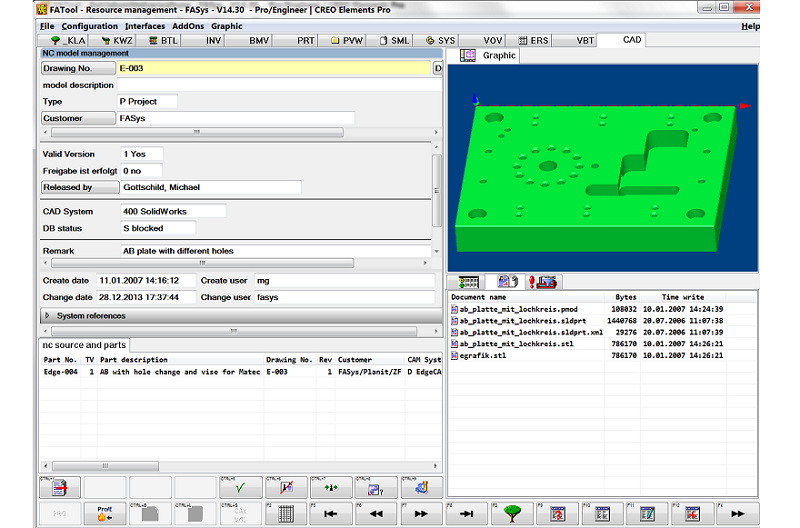Click the traffic-light list tab icon
The height and width of the screenshot is (528, 800).
(467, 283)
